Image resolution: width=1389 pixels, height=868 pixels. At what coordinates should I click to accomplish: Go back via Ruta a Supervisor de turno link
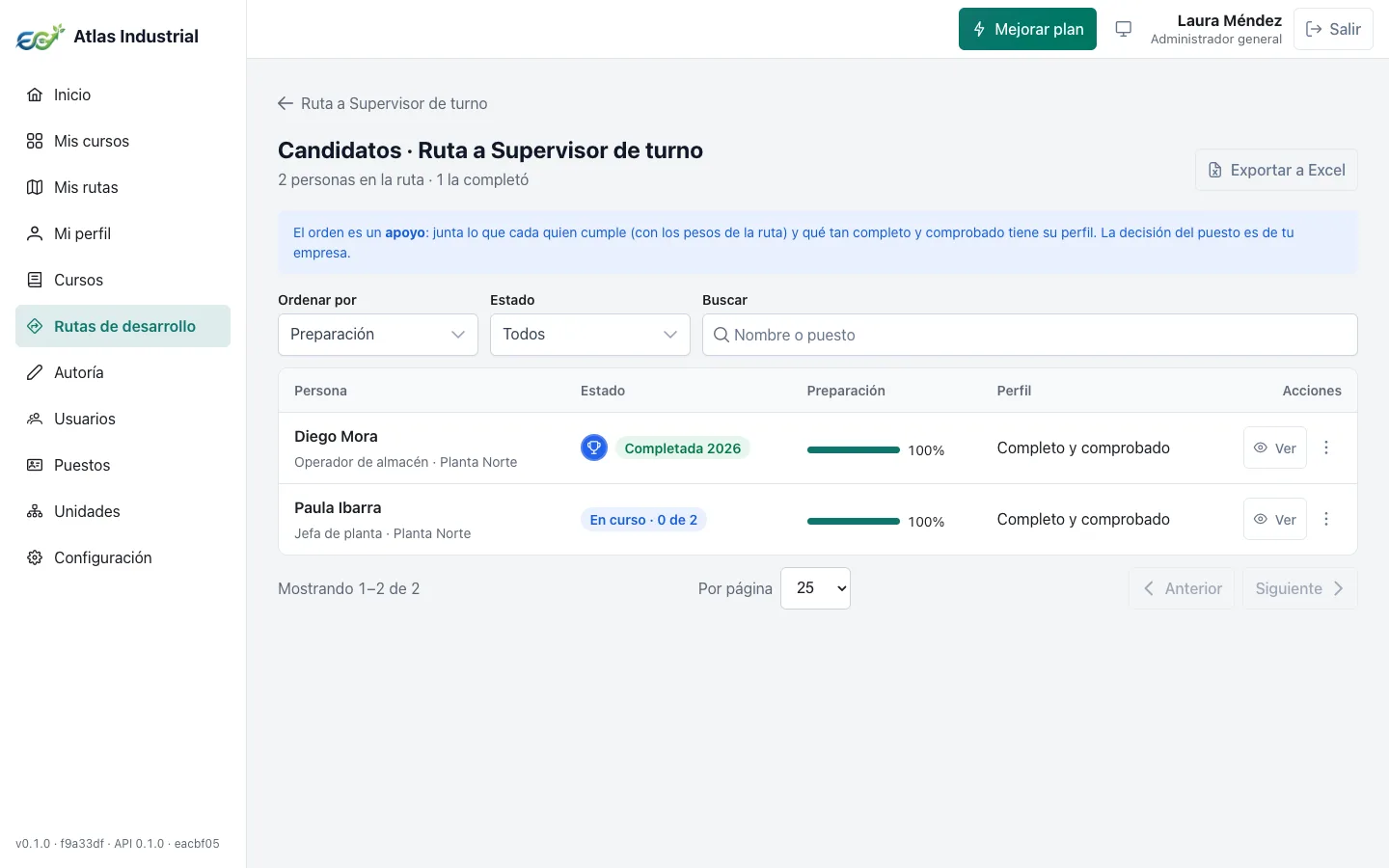coord(383,103)
